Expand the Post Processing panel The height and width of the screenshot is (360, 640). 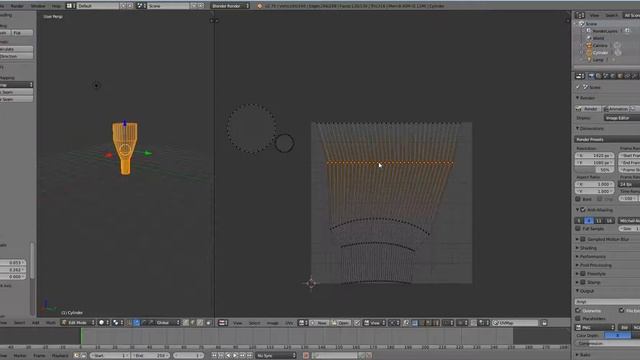(594, 265)
